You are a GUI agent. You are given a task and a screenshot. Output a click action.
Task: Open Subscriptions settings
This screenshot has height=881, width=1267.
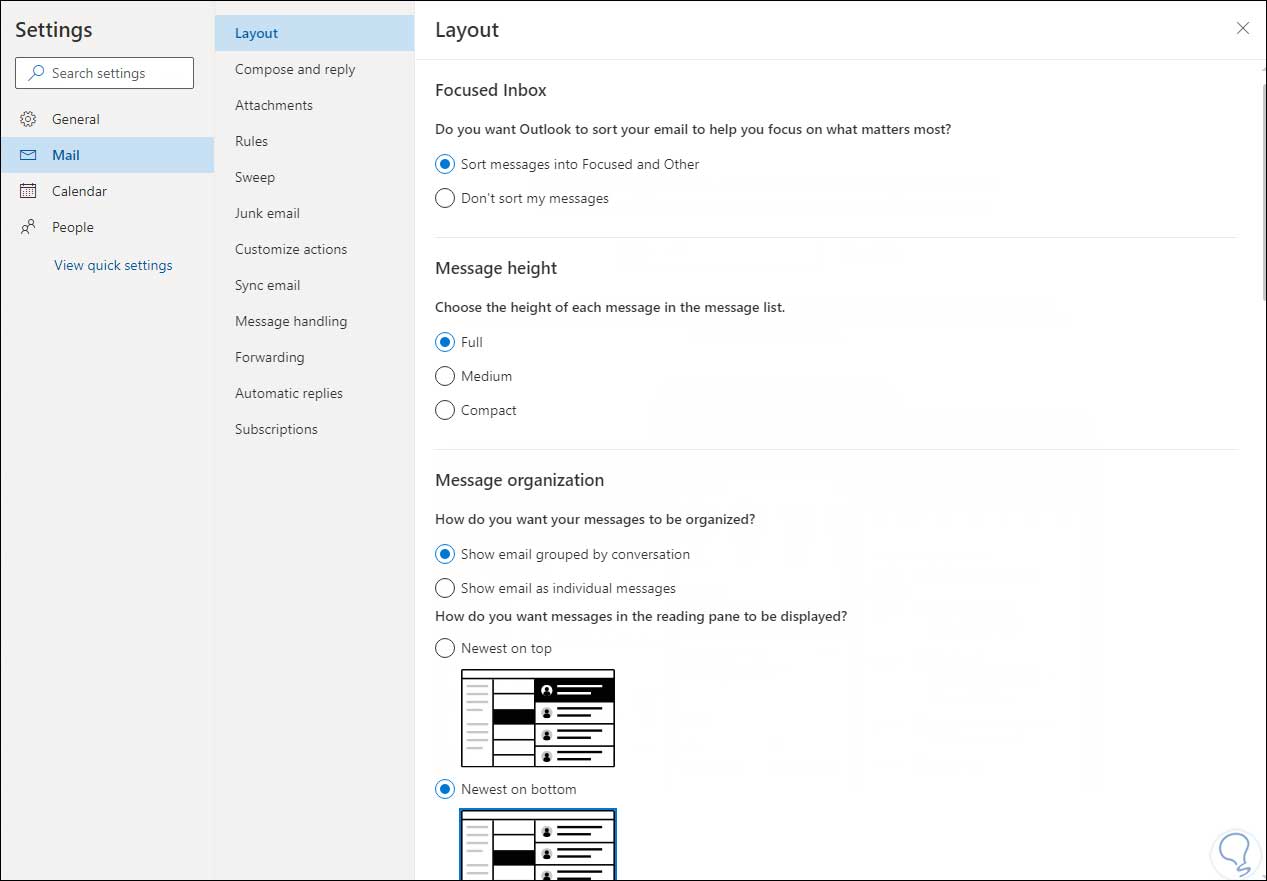(314, 429)
